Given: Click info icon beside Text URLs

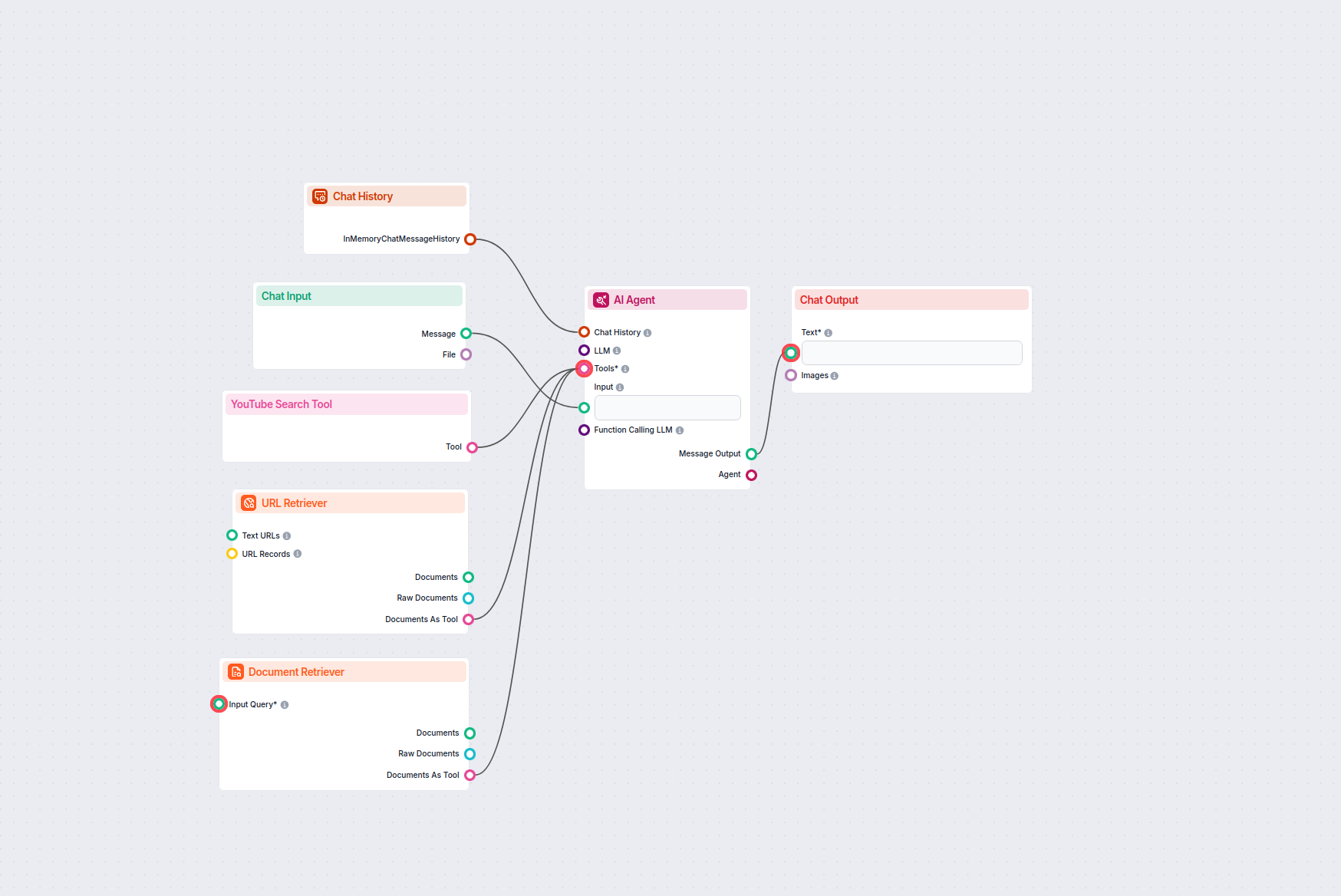Looking at the screenshot, I should pos(287,536).
